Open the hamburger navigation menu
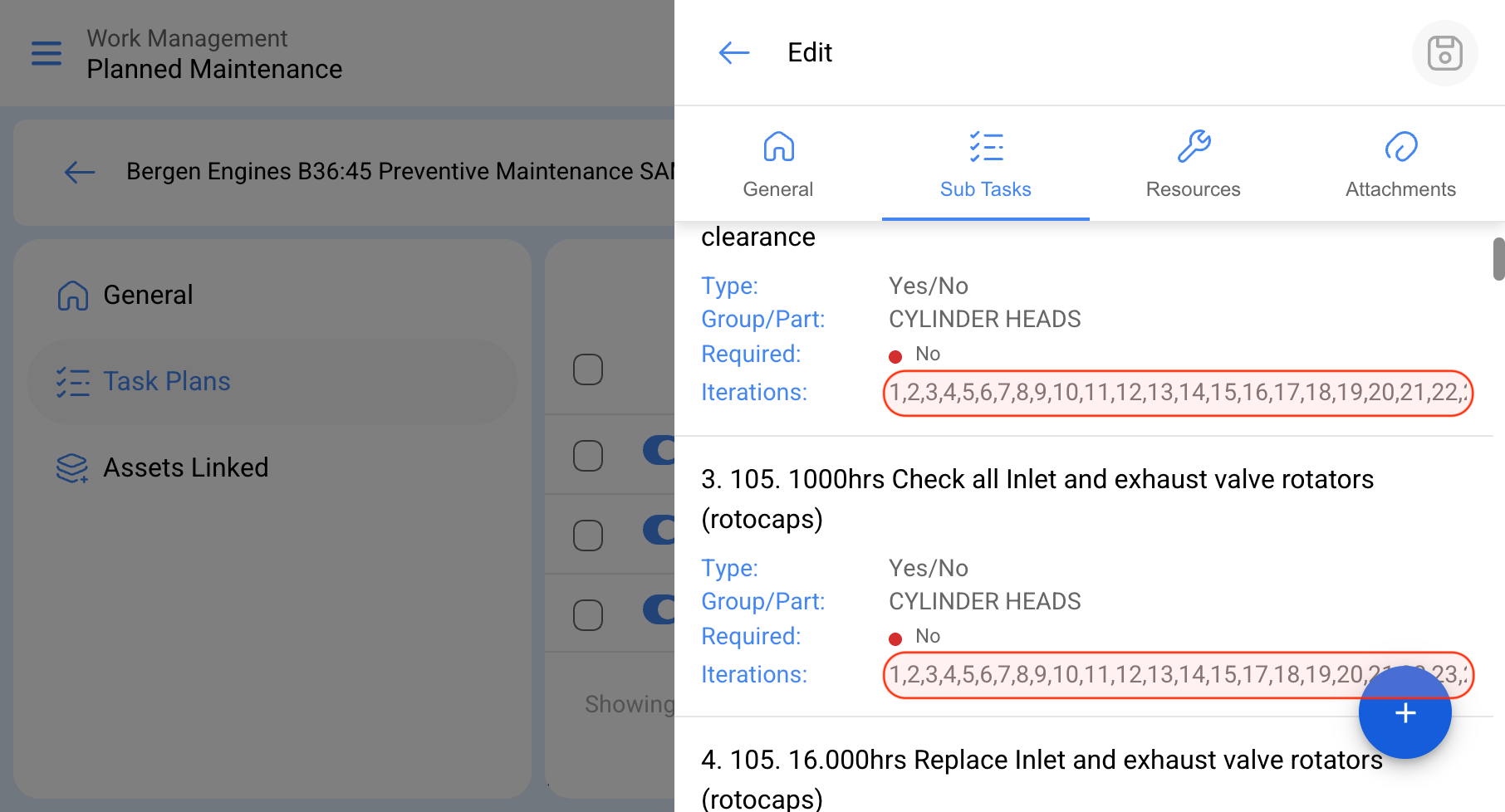The height and width of the screenshot is (812, 1505). click(x=47, y=53)
